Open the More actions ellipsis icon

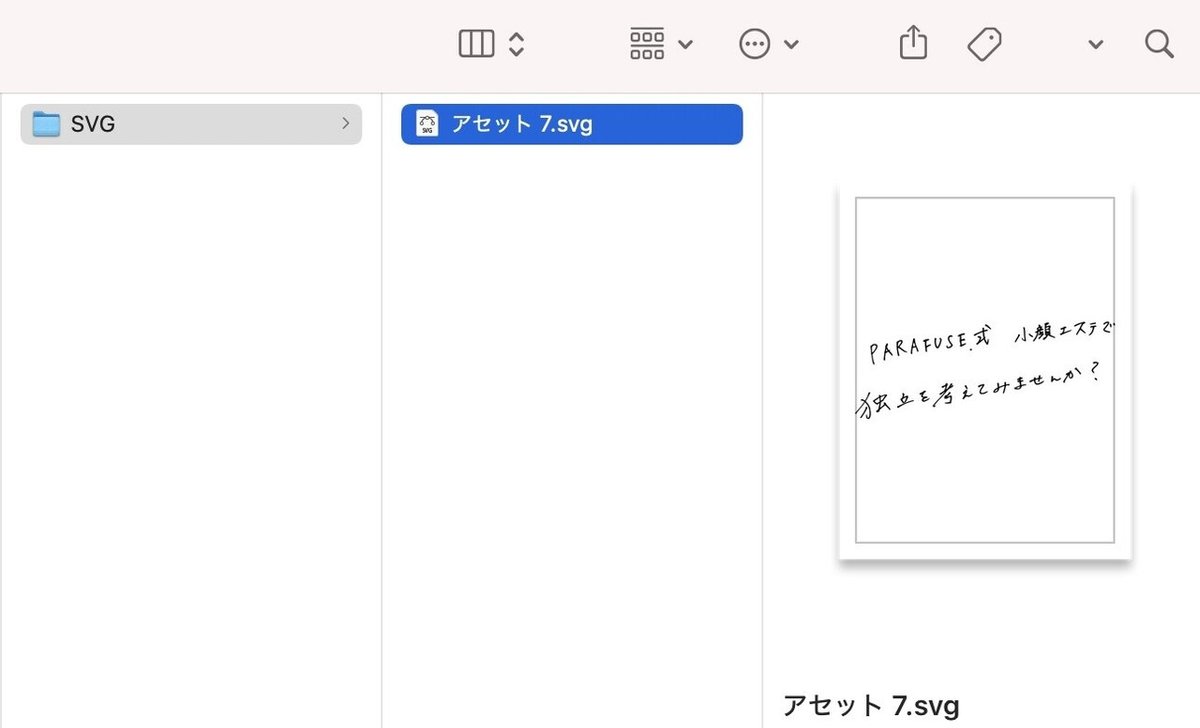click(x=755, y=44)
